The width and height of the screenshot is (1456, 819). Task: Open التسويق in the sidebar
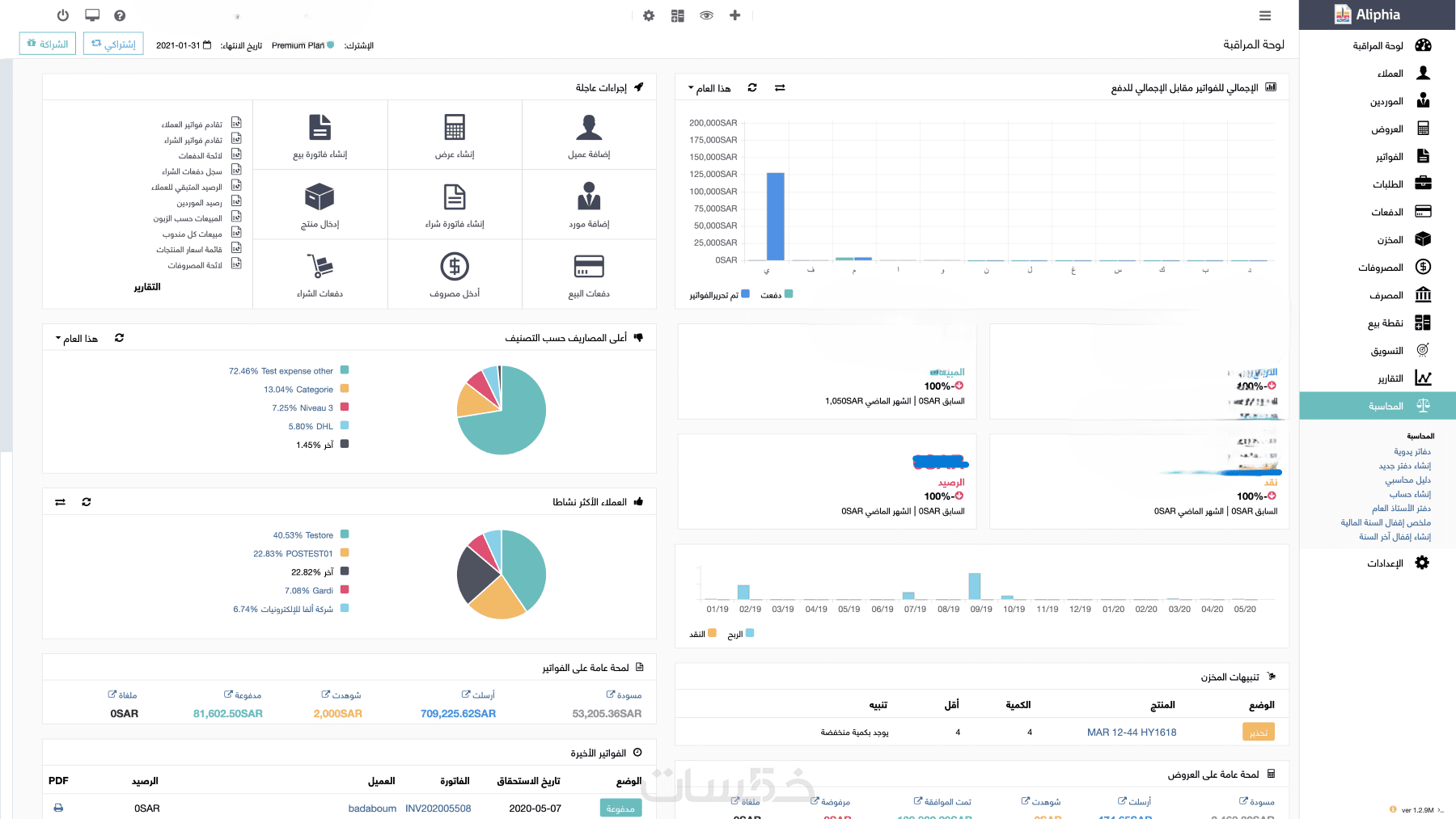point(1401,350)
